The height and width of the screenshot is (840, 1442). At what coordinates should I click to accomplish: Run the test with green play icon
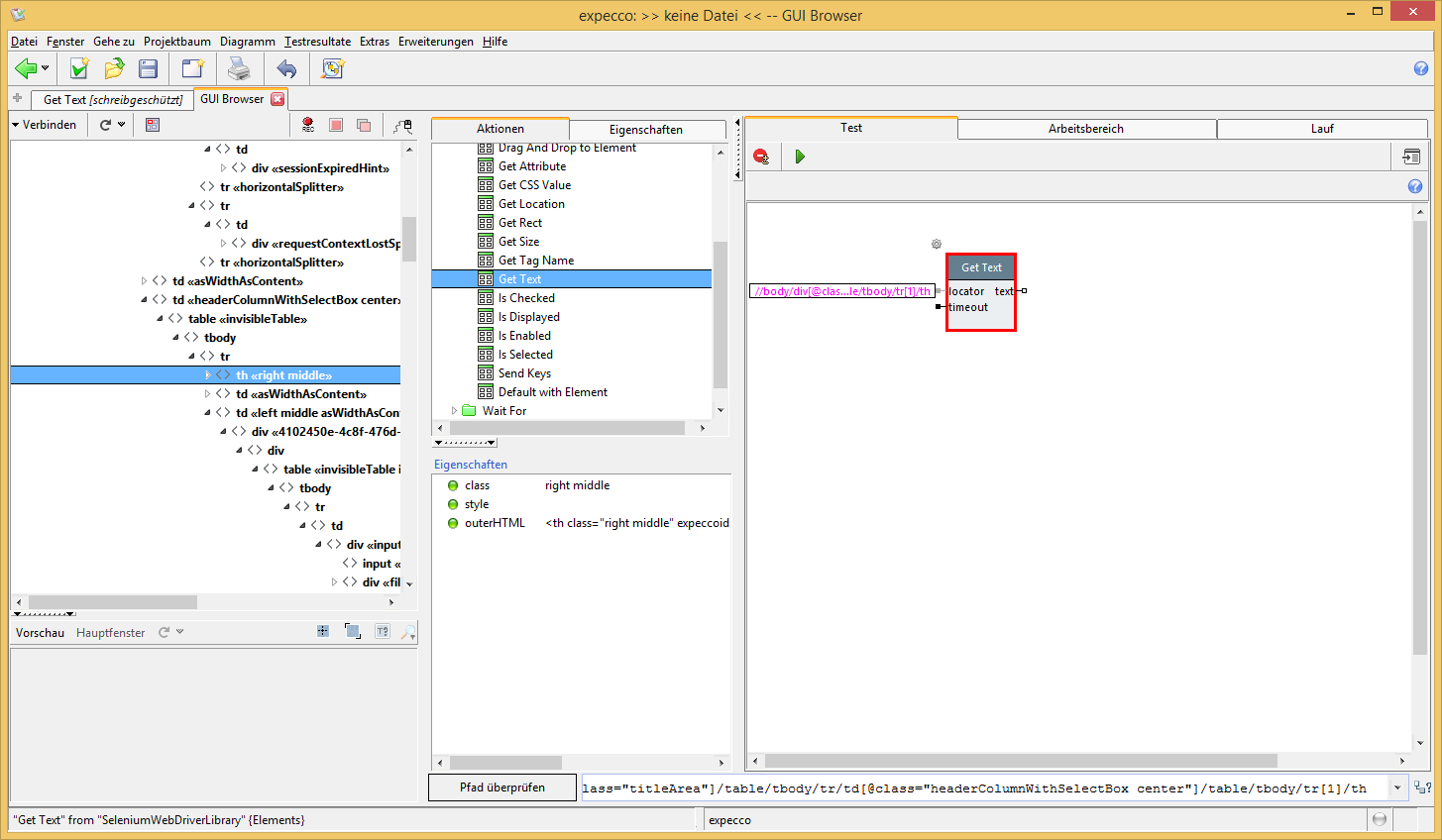(x=800, y=157)
